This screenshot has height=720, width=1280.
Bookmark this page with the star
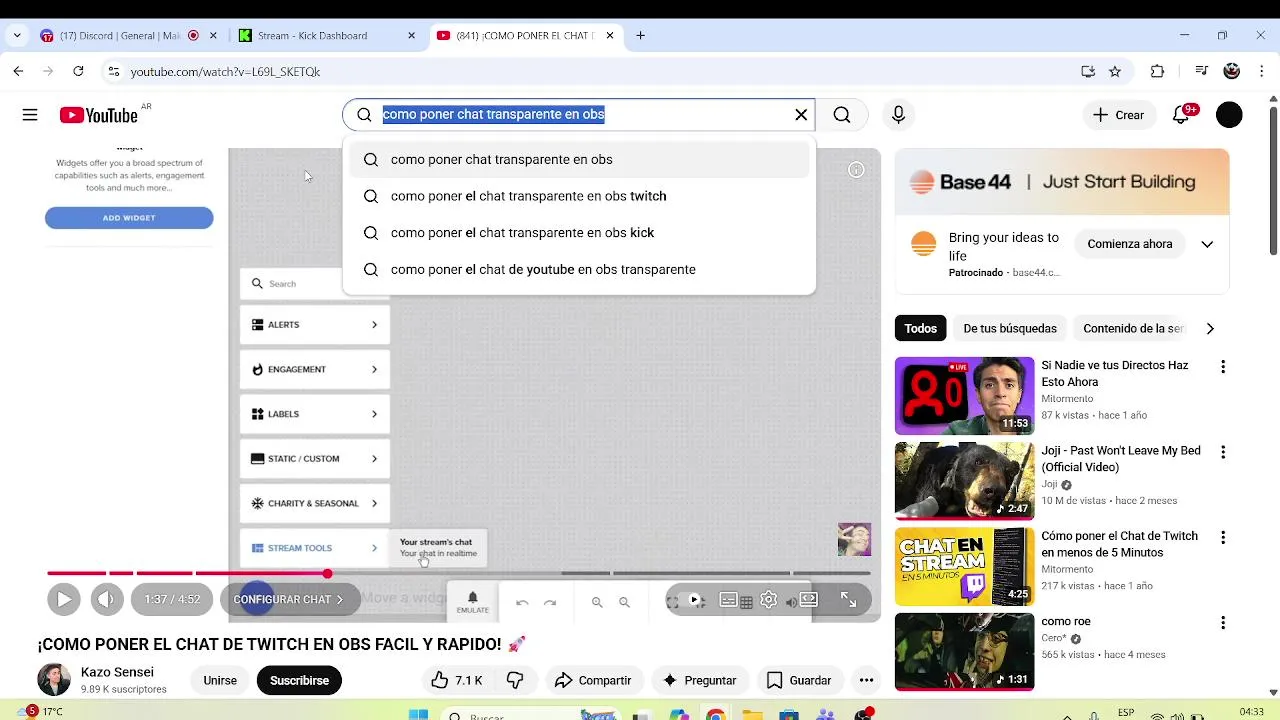(x=1115, y=71)
